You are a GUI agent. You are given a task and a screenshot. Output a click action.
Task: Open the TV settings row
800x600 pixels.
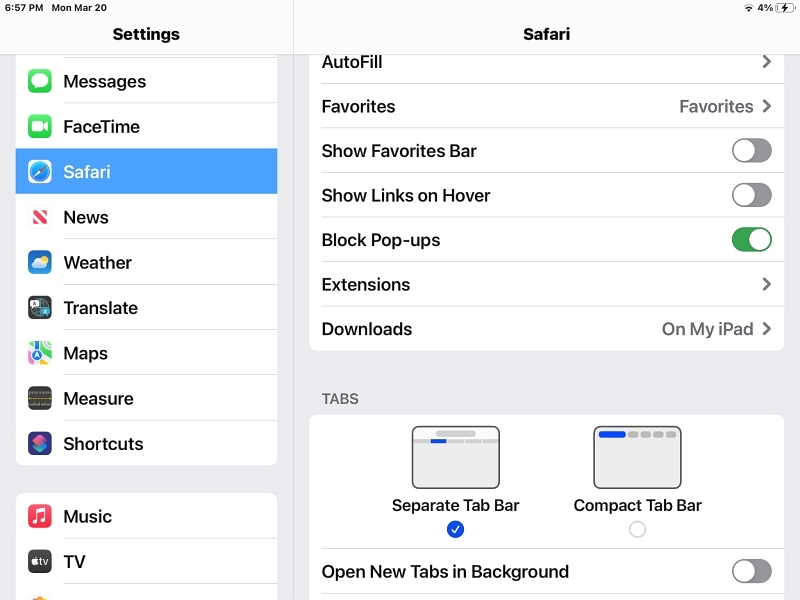point(146,561)
